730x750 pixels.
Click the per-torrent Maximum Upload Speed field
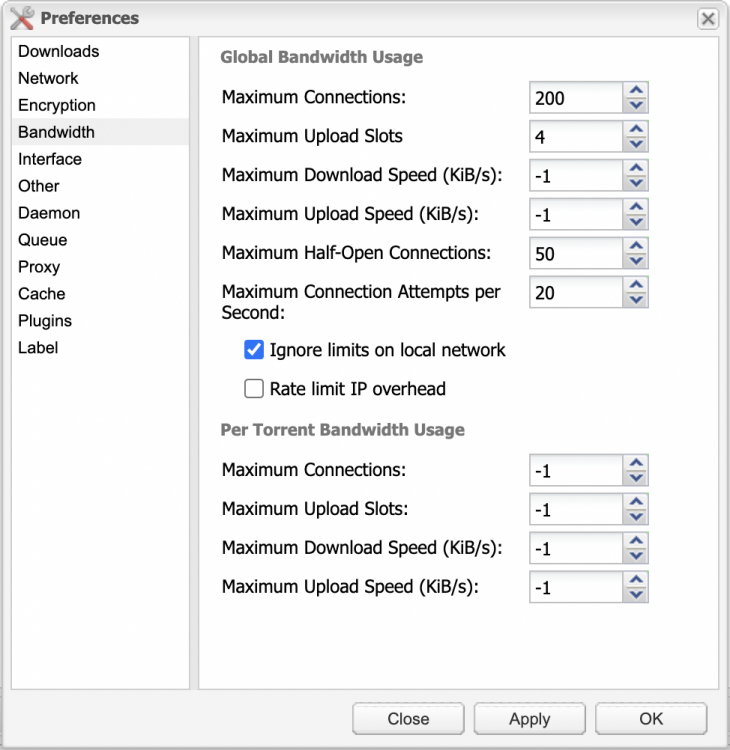pos(576,587)
